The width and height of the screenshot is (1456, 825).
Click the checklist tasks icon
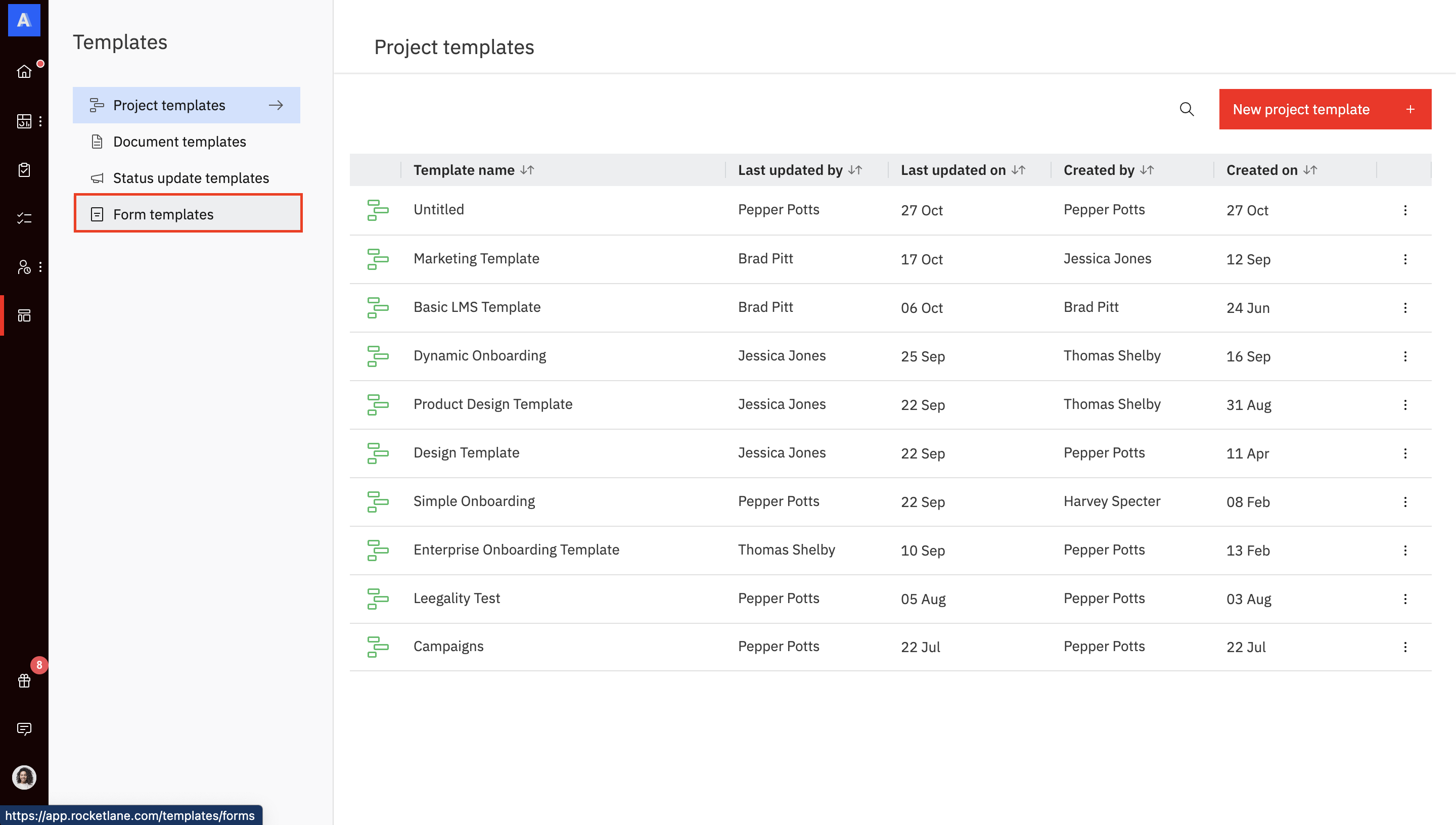click(x=24, y=218)
